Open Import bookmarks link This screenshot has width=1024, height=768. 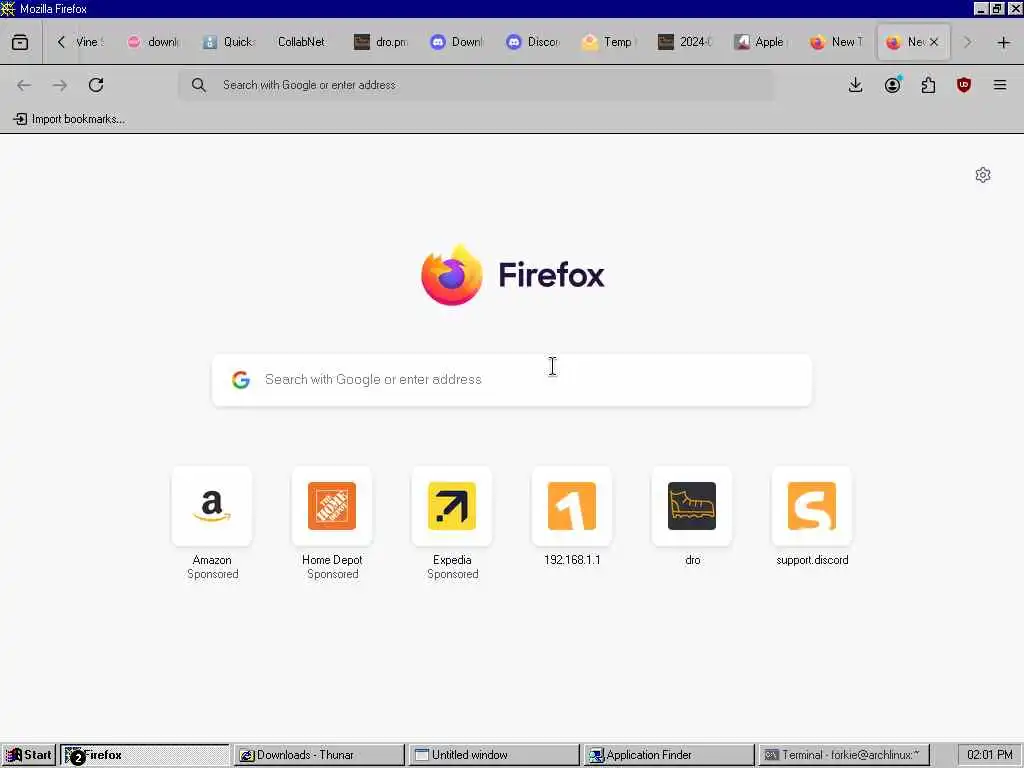(70, 119)
